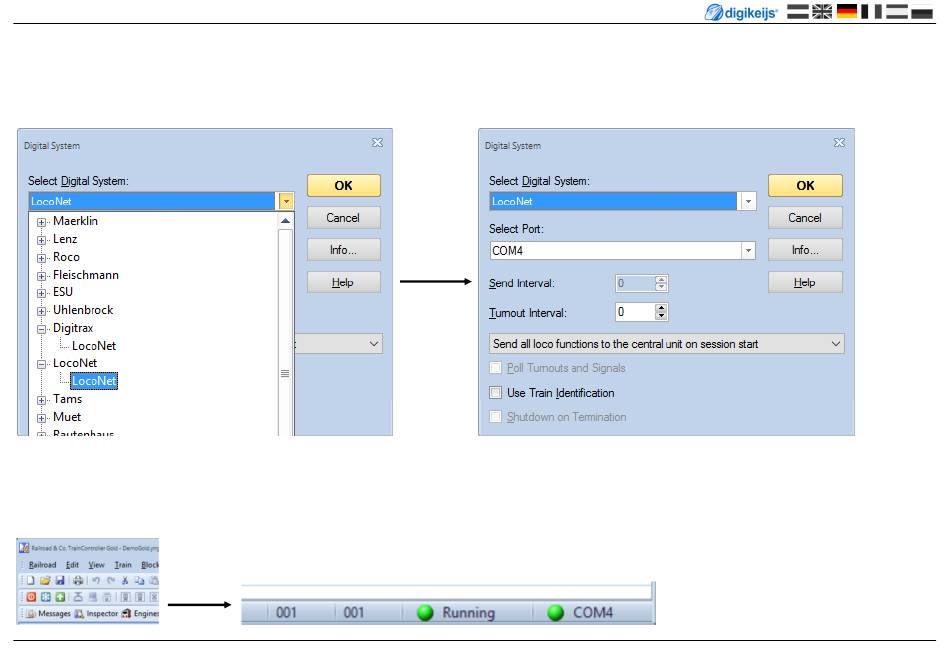The image size is (950, 659).
Task: Click the scroll-up arrow of the system list
Action: (285, 221)
